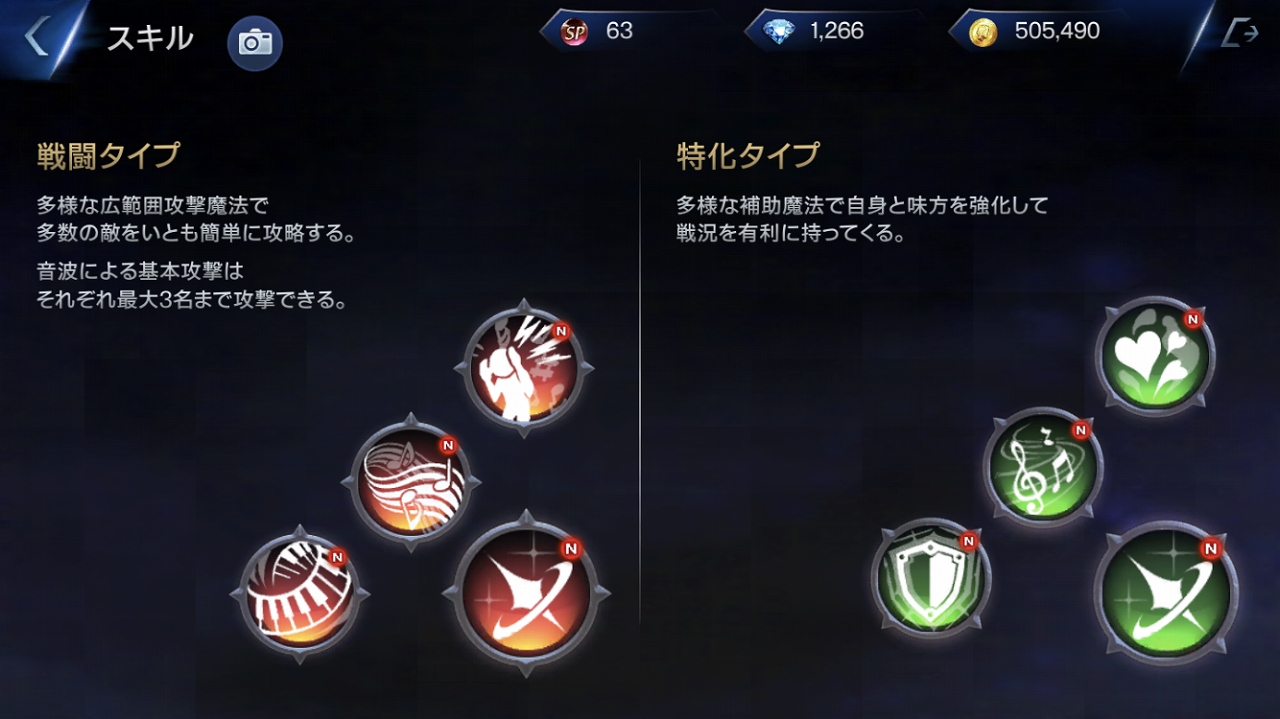The height and width of the screenshot is (719, 1280).
Task: Select the red music staff wave skill
Action: pos(411,482)
